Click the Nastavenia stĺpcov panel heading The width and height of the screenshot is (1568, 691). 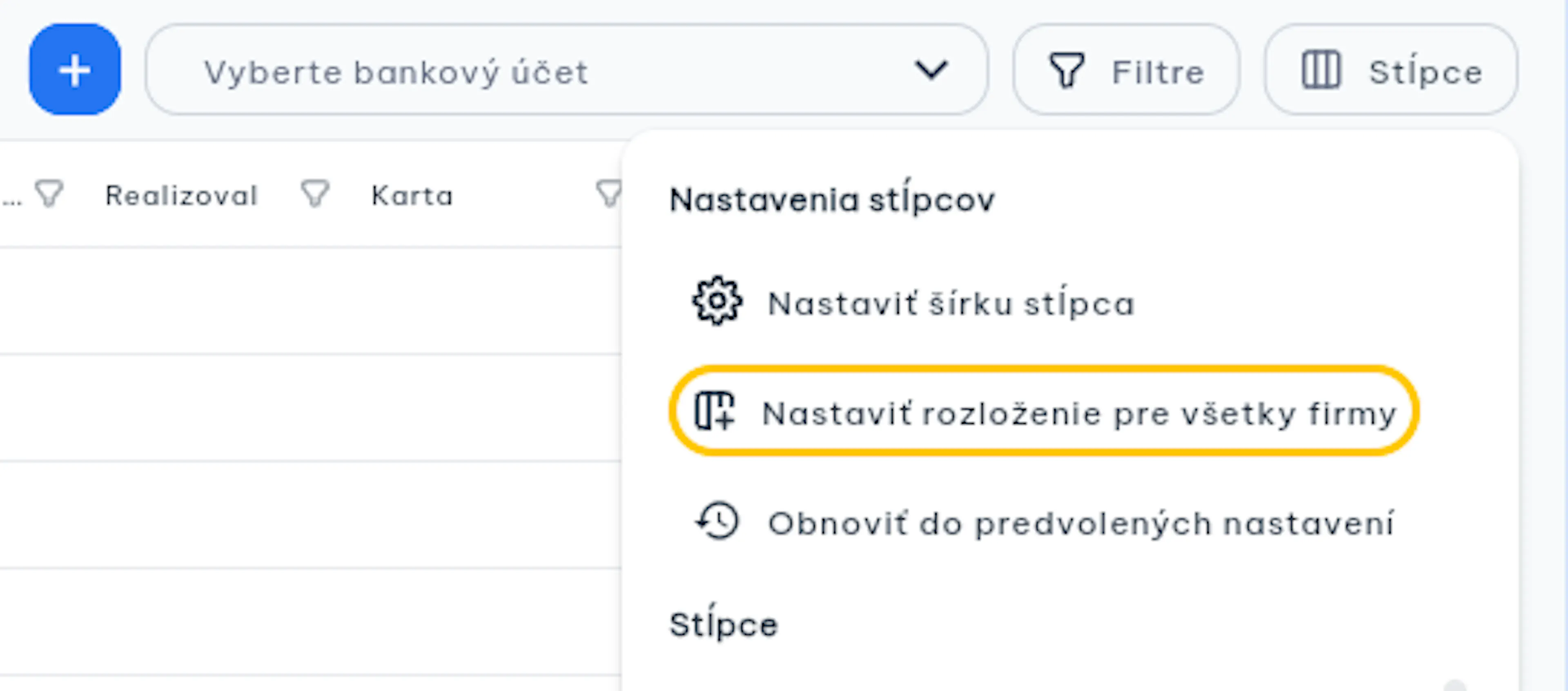(831, 199)
